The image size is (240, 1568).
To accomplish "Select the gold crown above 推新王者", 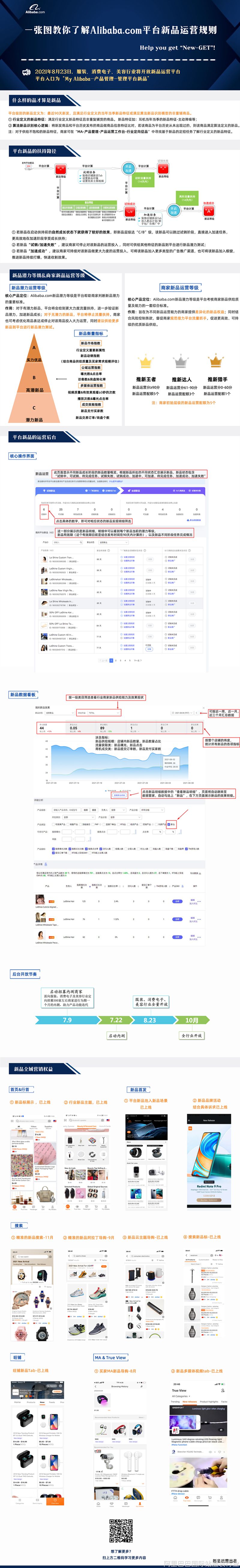I will click(x=145, y=362).
